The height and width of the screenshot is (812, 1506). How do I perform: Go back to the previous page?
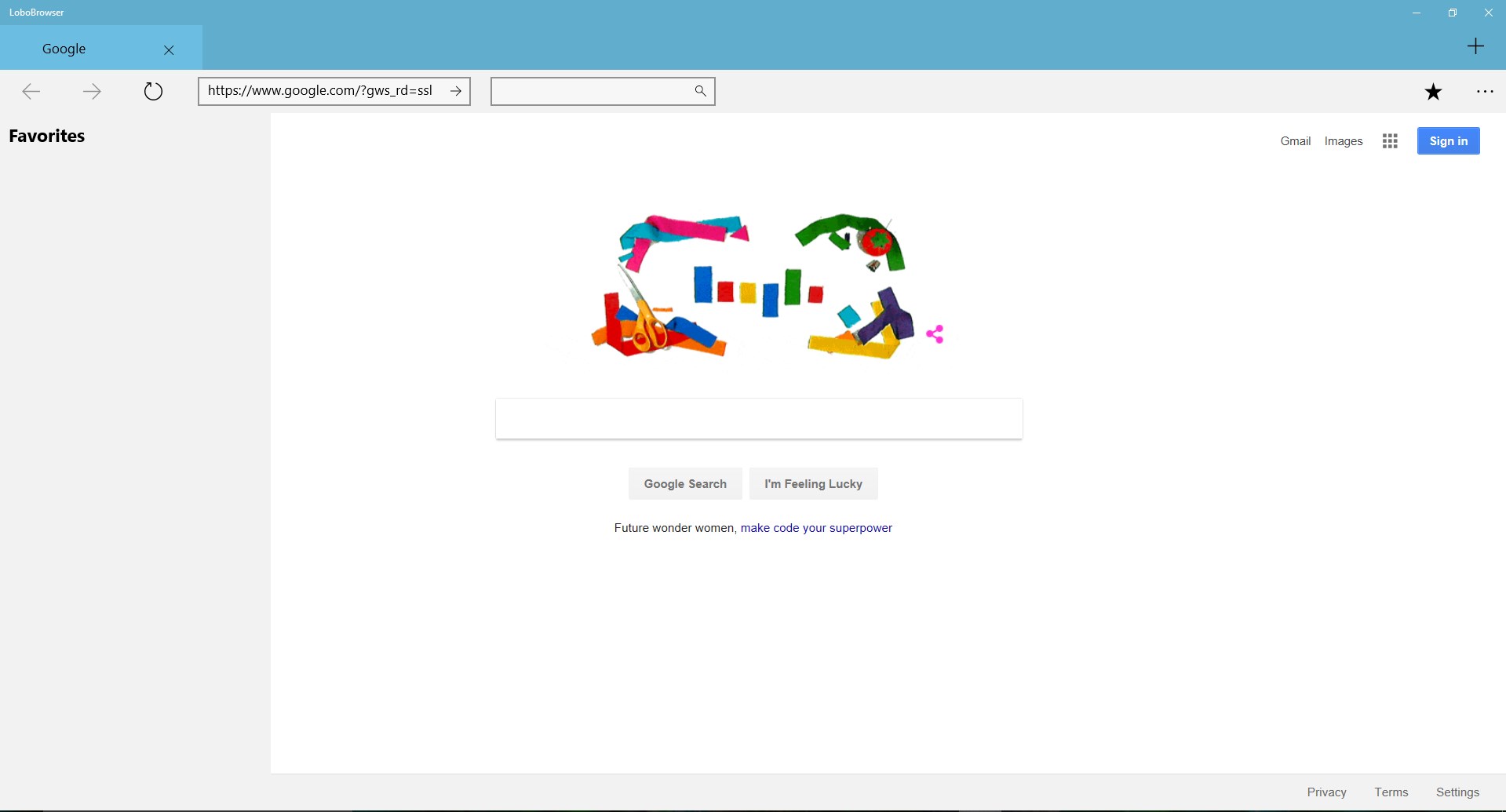(x=31, y=92)
